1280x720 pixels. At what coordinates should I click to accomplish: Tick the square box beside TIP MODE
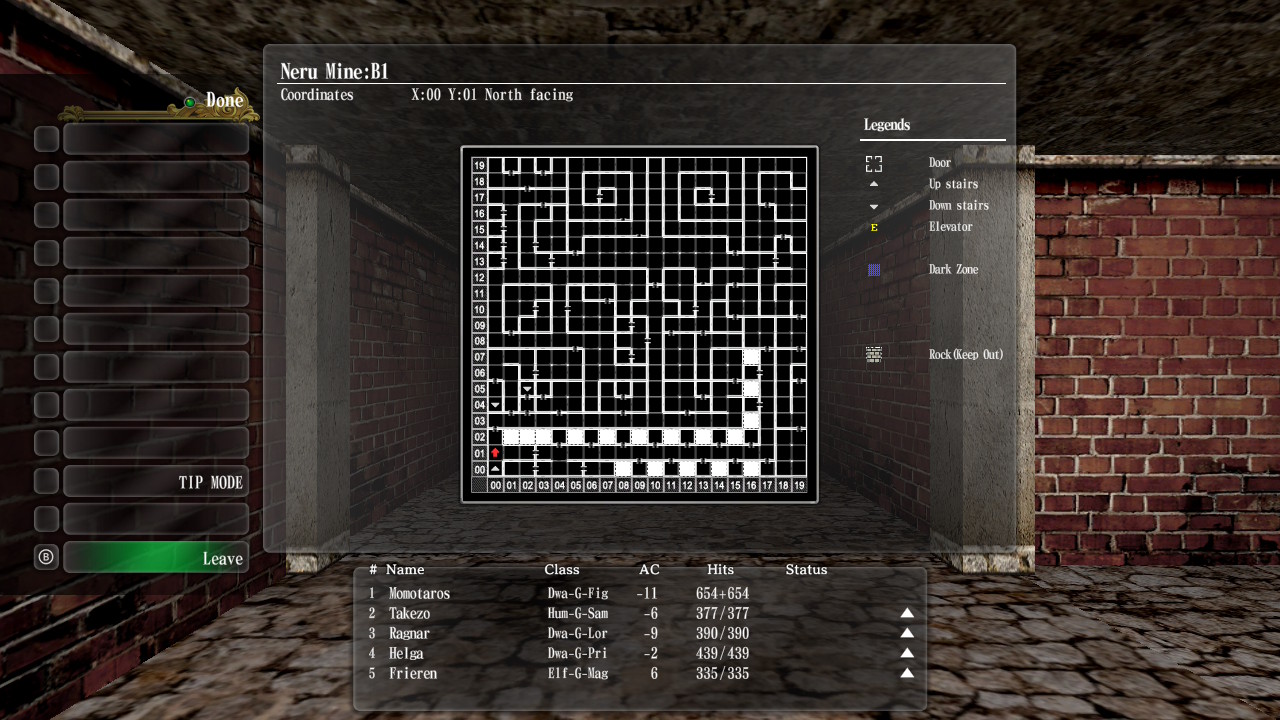(47, 481)
